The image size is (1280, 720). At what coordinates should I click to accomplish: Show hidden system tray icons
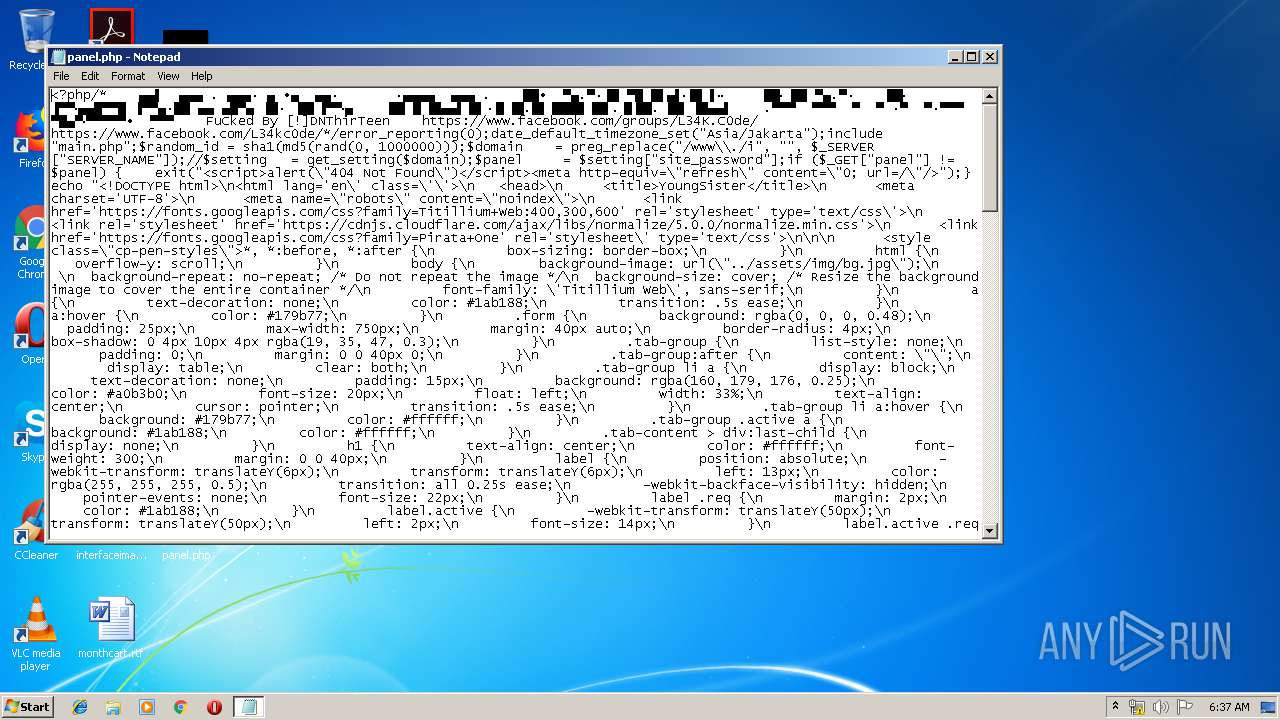click(x=1115, y=707)
